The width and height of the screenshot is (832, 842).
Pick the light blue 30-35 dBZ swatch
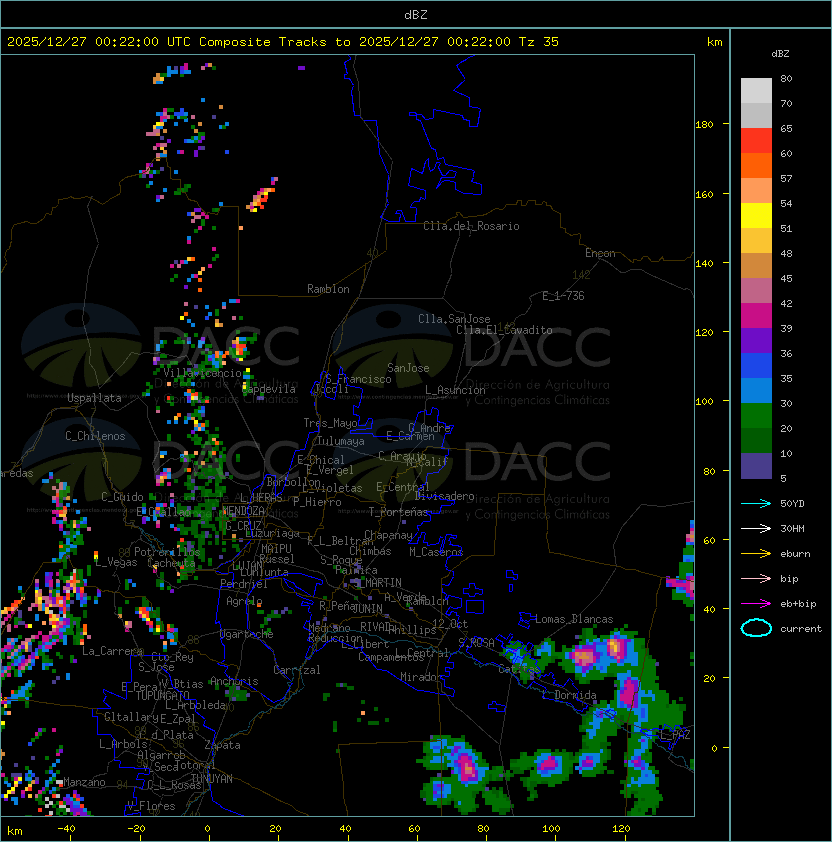coord(756,391)
